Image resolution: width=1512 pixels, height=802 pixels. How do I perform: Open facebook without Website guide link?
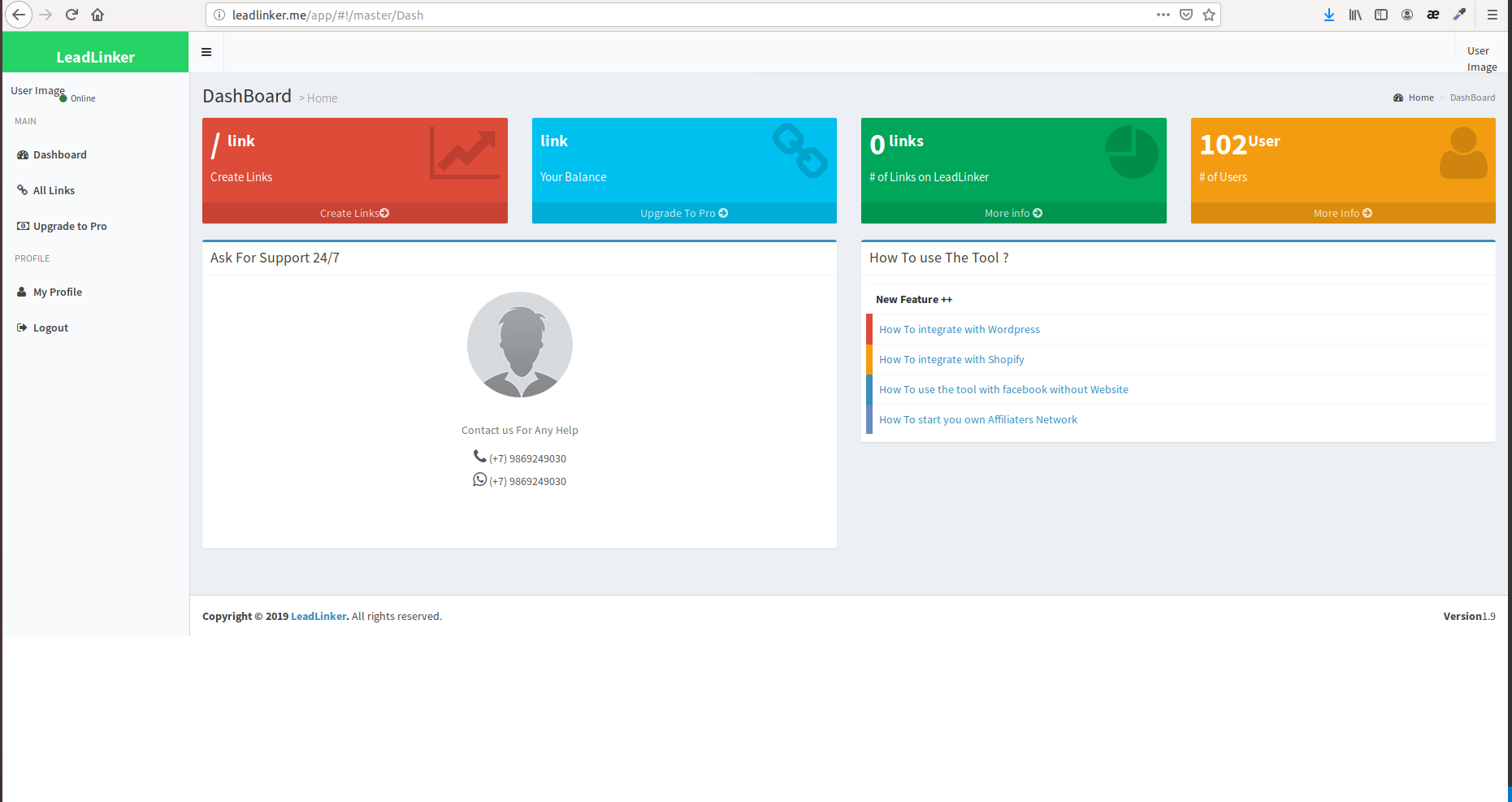pyautogui.click(x=1003, y=389)
